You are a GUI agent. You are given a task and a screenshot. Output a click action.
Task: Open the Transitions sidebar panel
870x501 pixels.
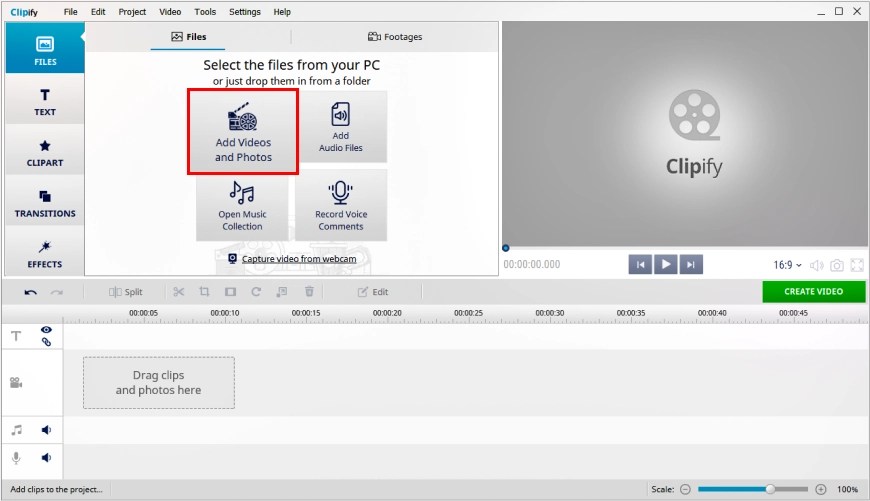coord(45,203)
